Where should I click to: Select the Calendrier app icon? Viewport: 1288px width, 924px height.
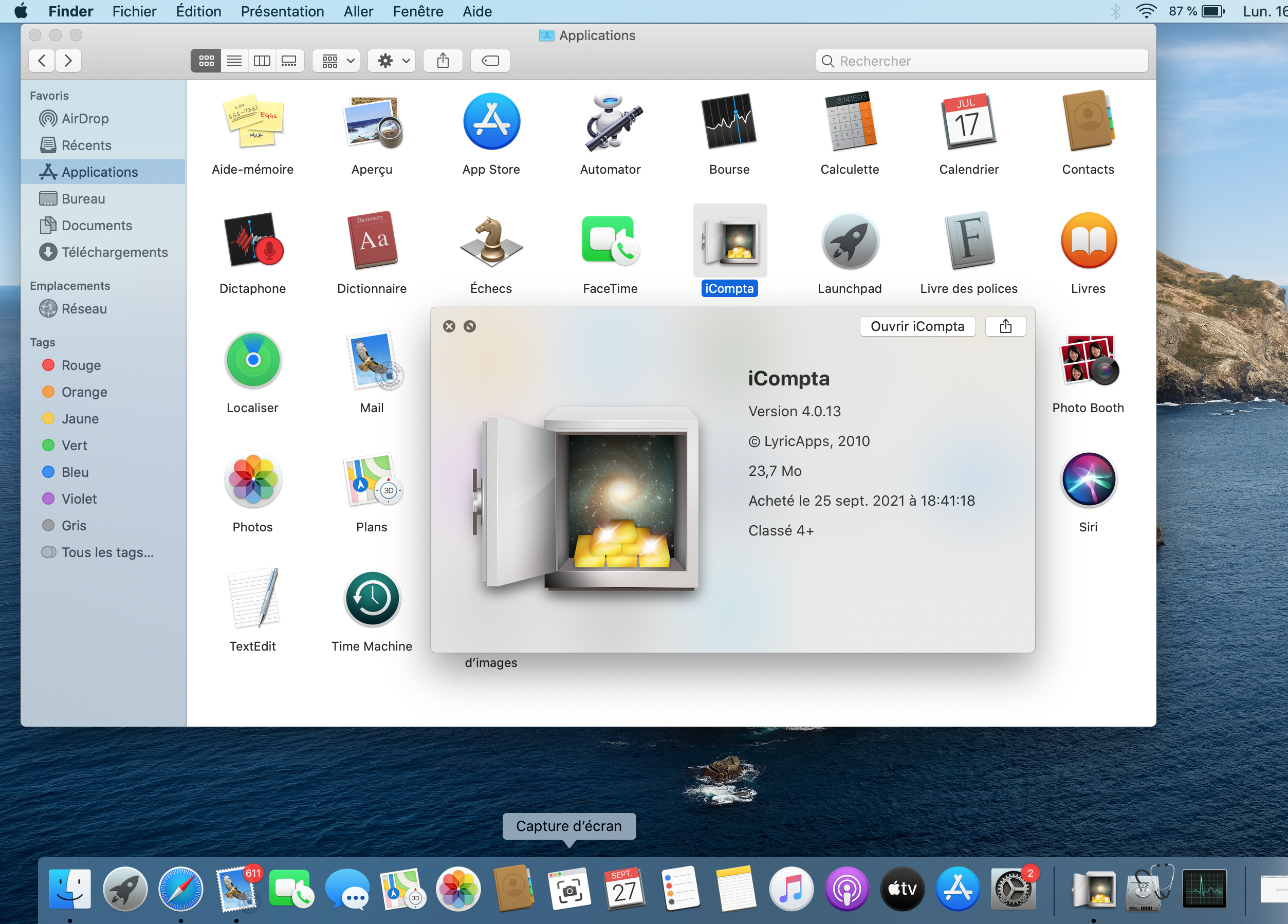click(969, 121)
